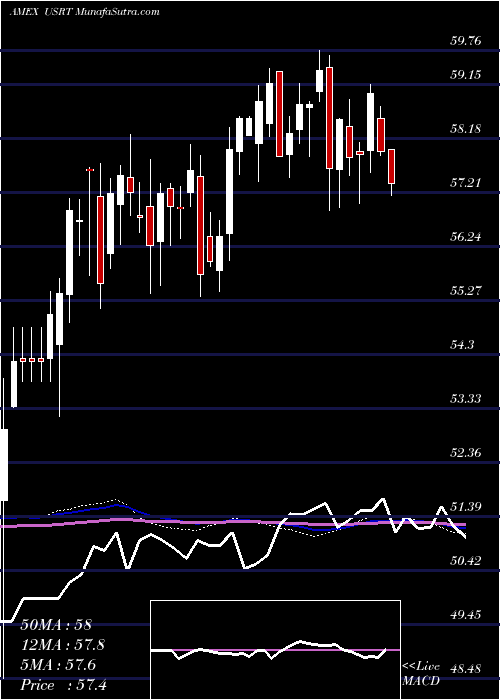Select the 57.21 price axis label

pyautogui.click(x=466, y=182)
